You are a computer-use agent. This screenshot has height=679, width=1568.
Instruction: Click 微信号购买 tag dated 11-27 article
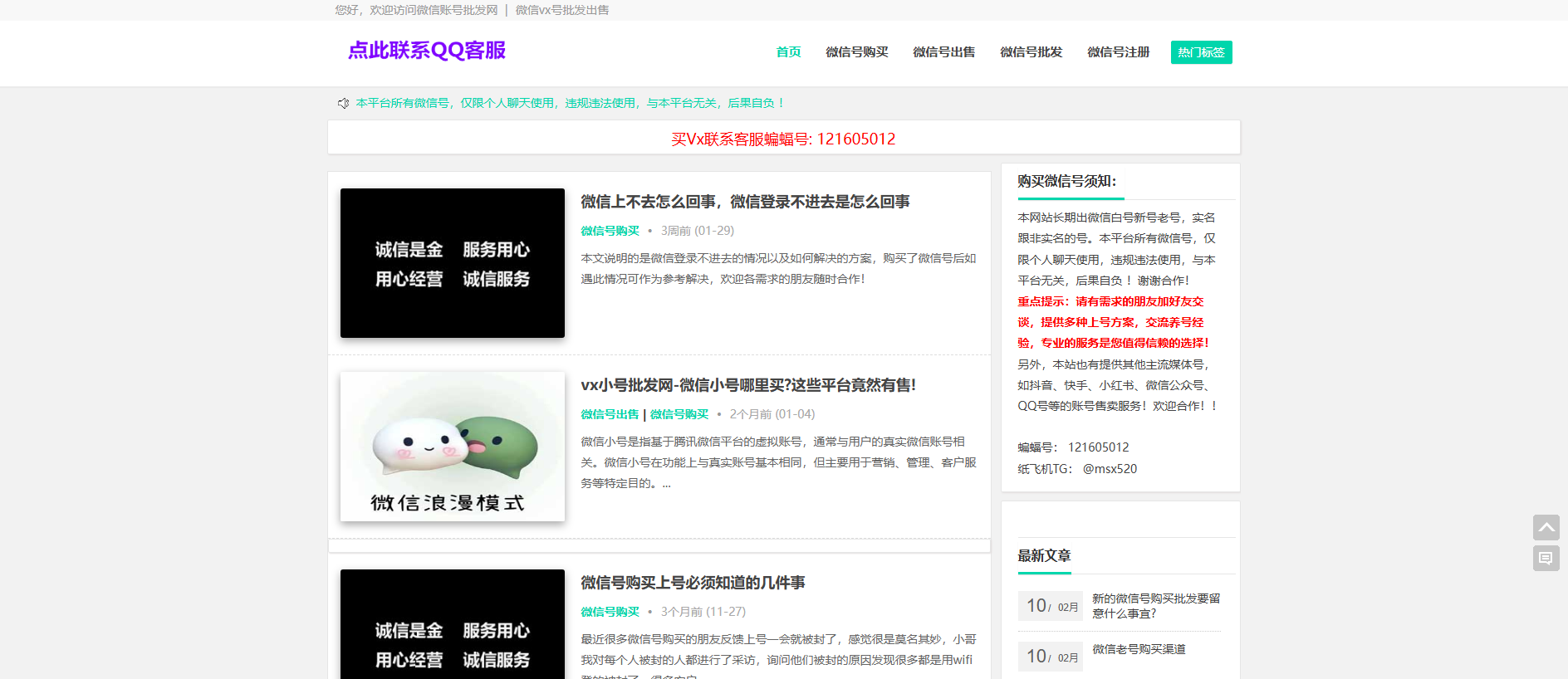pyautogui.click(x=610, y=612)
